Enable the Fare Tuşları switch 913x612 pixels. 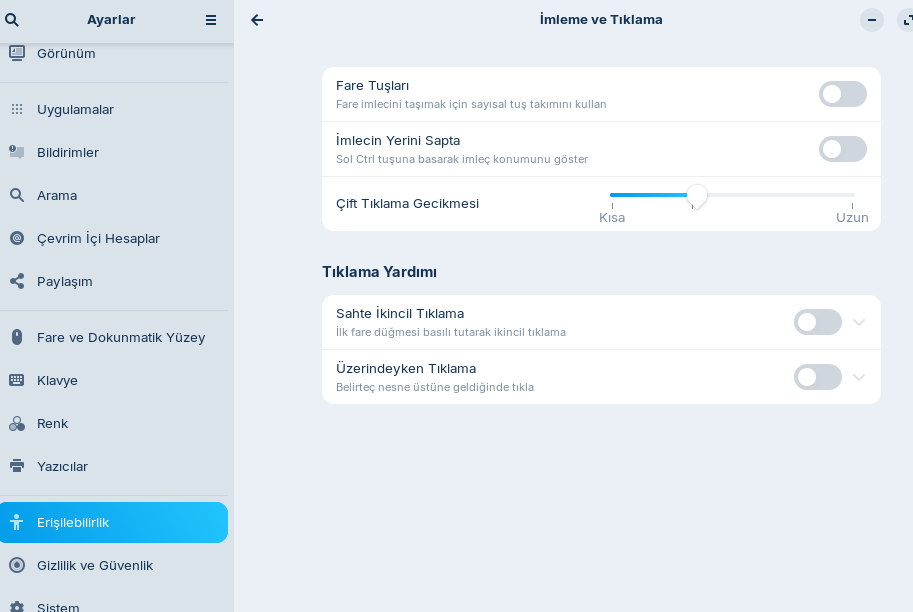842,94
